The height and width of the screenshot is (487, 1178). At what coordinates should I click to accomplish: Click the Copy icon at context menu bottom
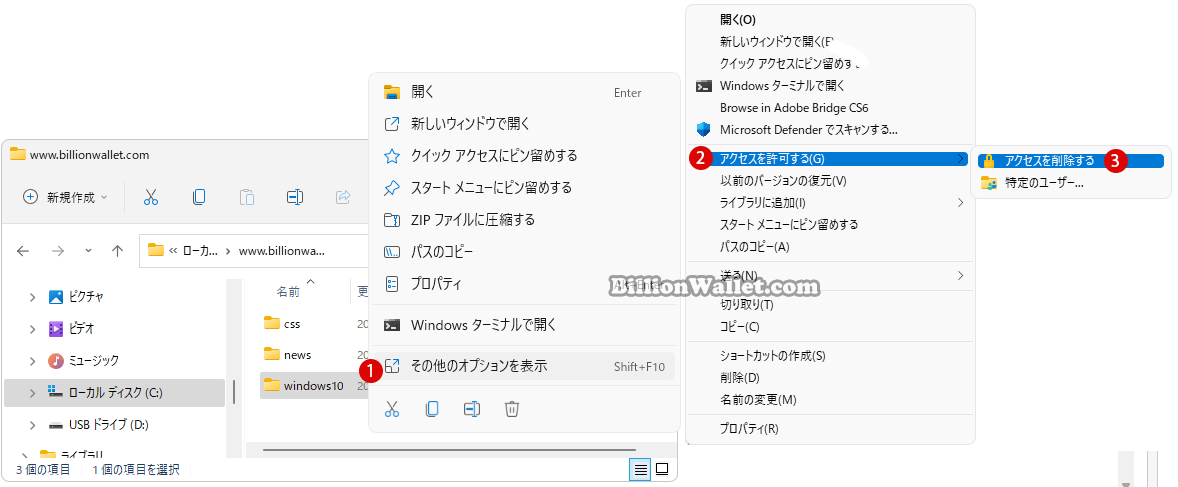(432, 409)
